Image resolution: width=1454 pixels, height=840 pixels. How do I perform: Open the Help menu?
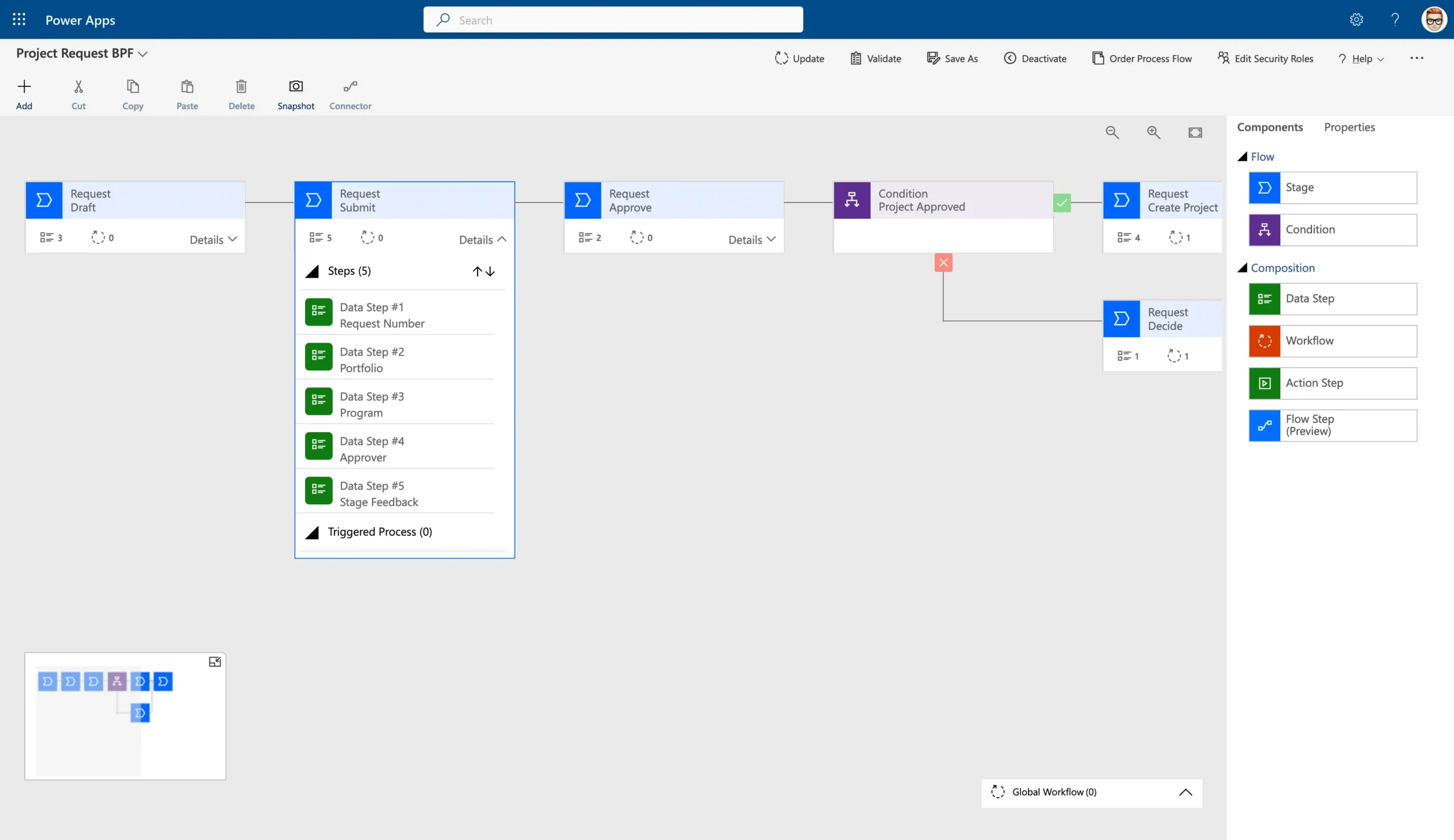tap(1361, 58)
